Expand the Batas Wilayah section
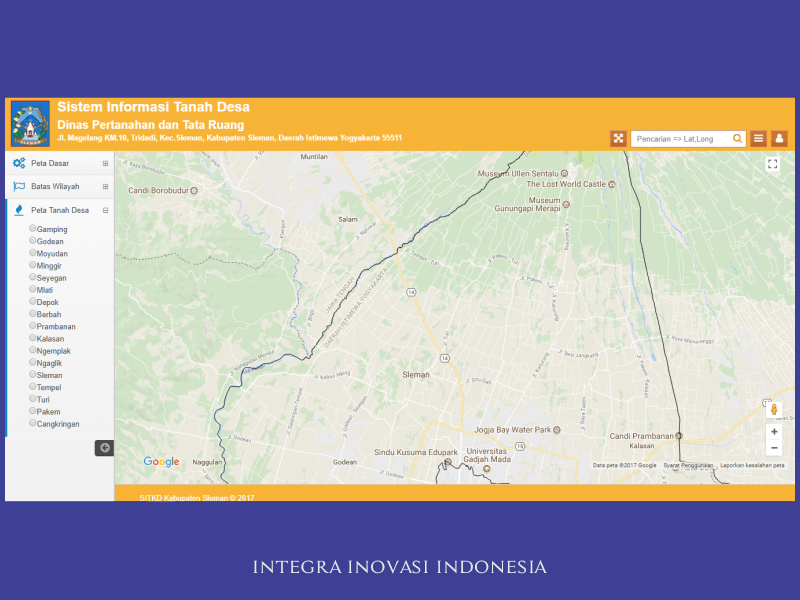800x600 pixels. (x=105, y=187)
